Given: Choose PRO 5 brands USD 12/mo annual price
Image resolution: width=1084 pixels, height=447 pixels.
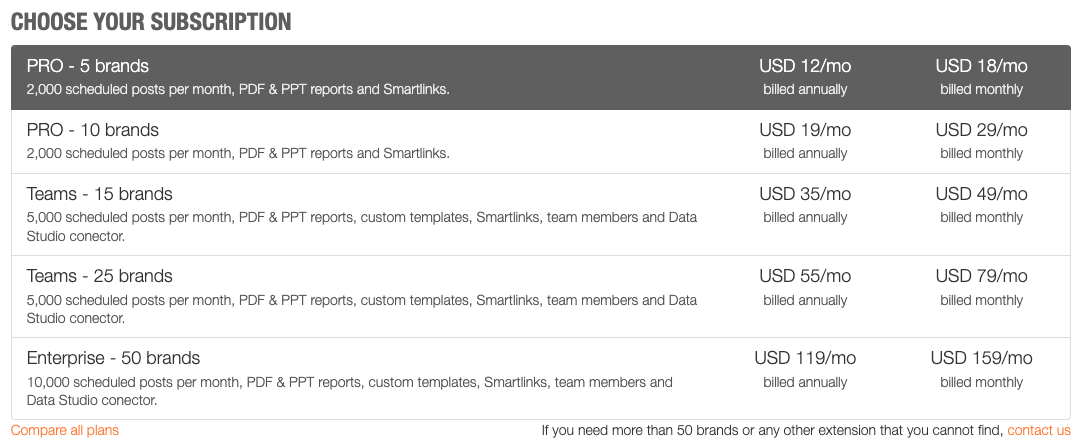Looking at the screenshot, I should click(x=805, y=76).
